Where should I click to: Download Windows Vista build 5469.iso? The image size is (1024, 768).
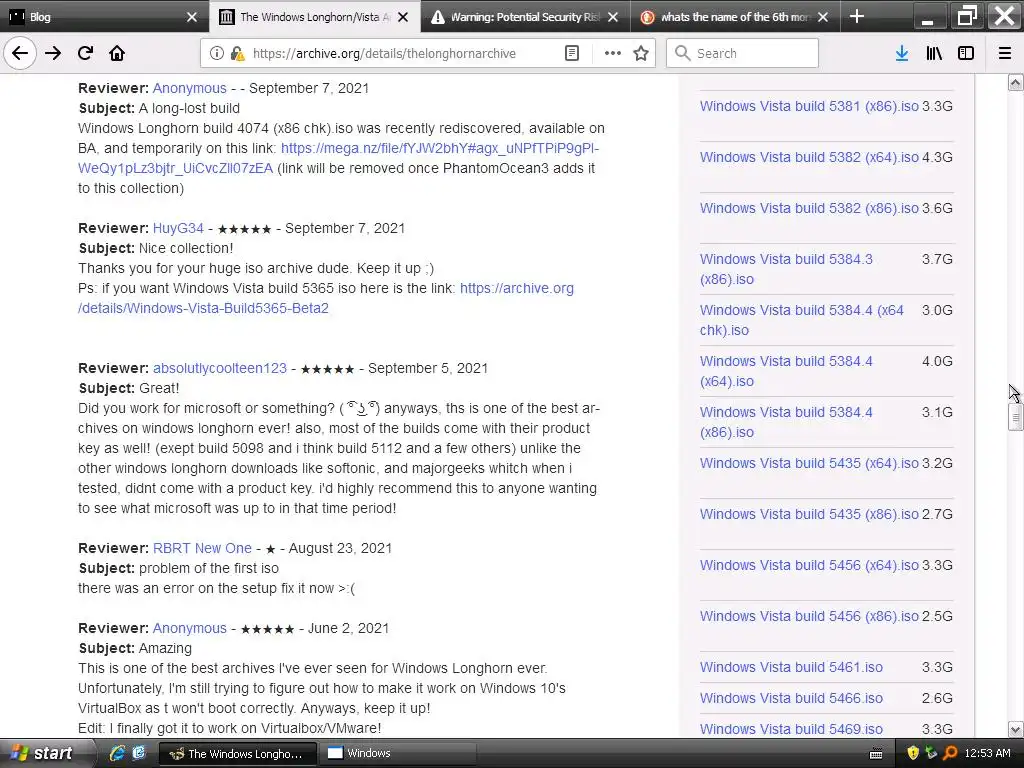(x=792, y=729)
